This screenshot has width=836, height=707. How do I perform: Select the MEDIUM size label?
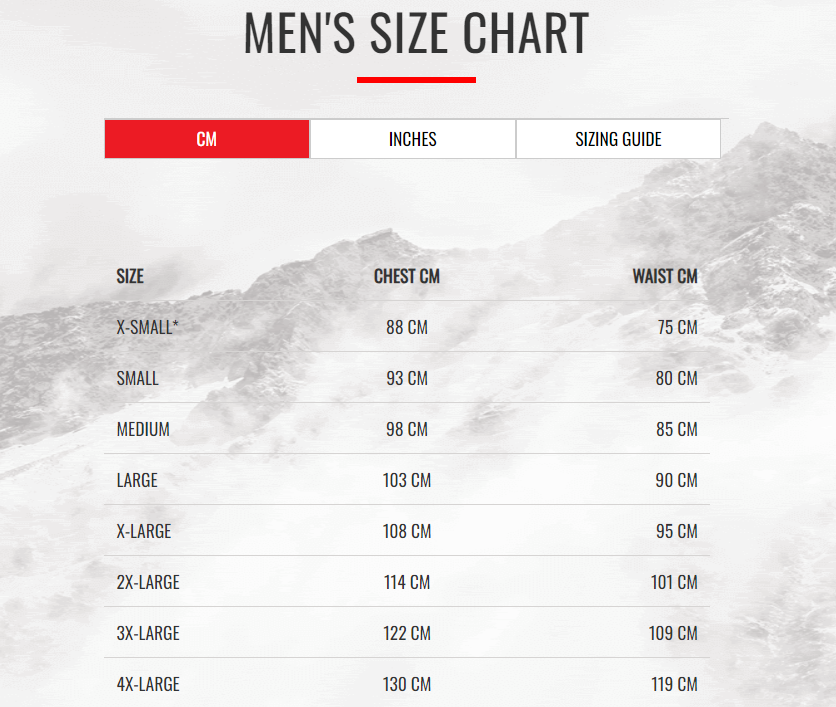pyautogui.click(x=141, y=429)
